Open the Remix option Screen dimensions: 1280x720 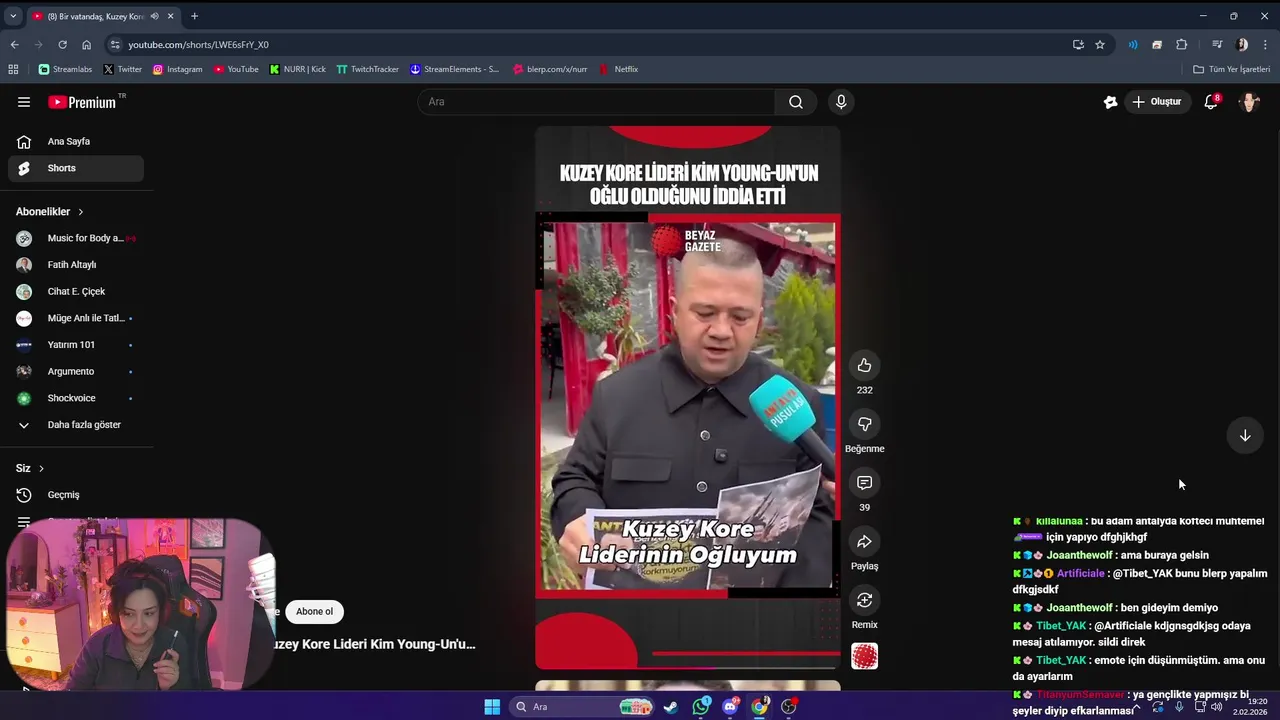(864, 600)
